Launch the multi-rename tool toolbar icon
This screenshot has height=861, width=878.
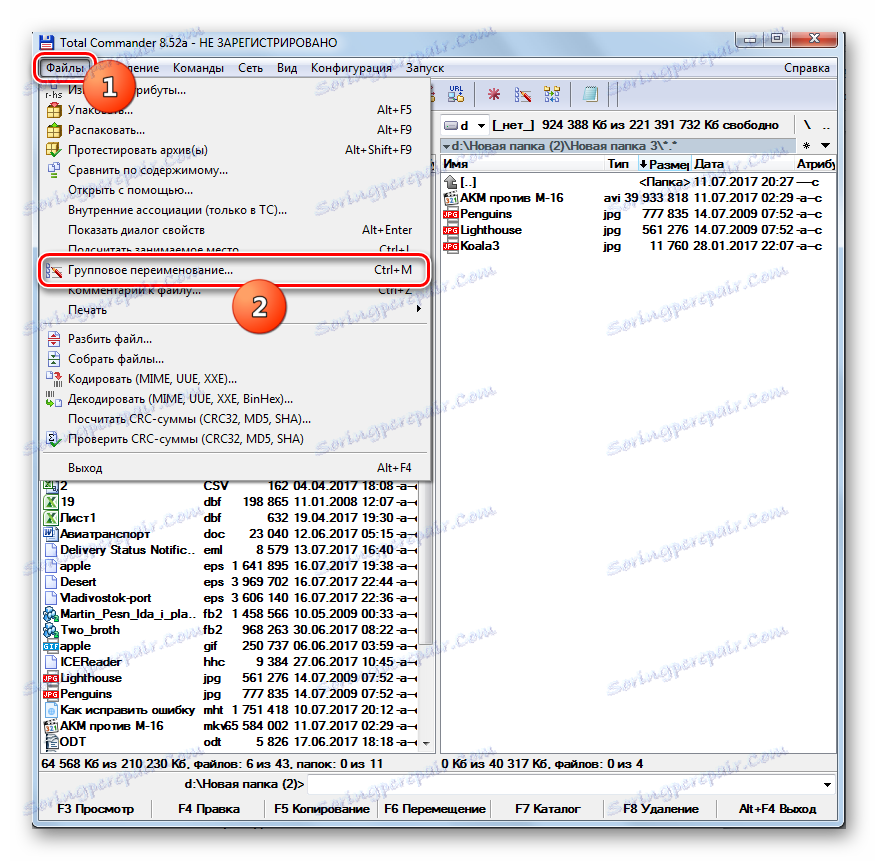point(523,95)
